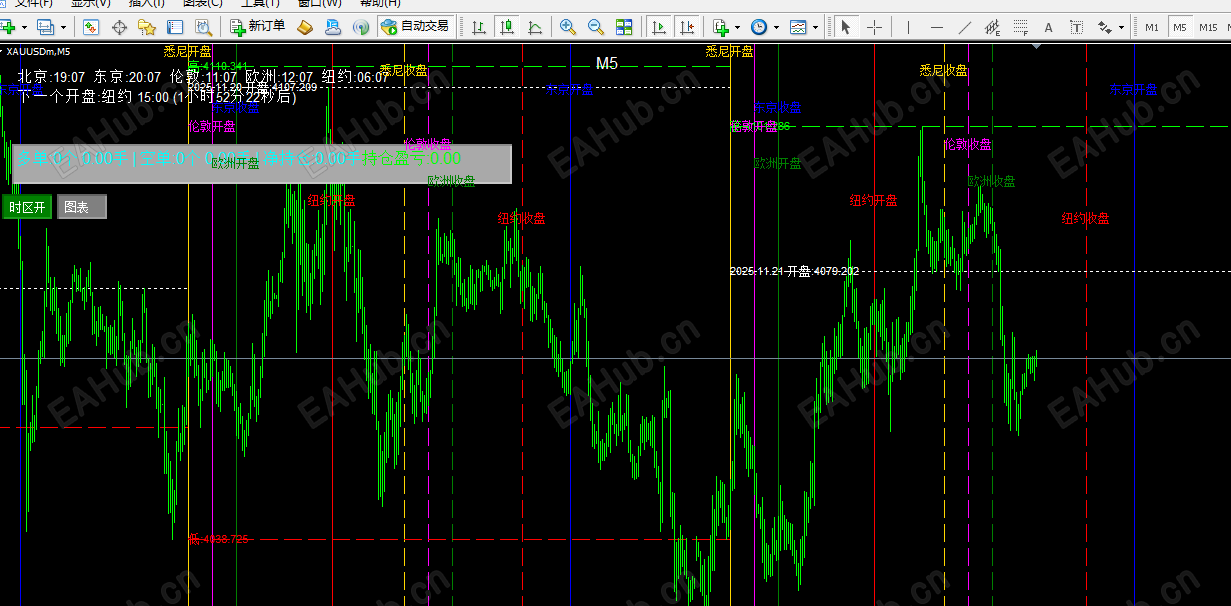Click the 2025.11.21 开盘:4079.202 label
The width and height of the screenshot is (1231, 606).
(x=795, y=271)
